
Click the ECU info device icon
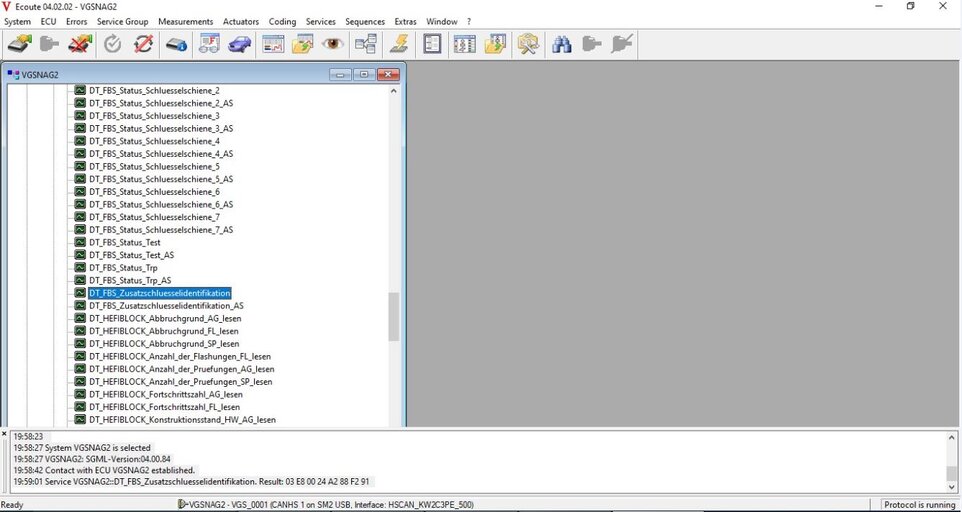tap(176, 44)
